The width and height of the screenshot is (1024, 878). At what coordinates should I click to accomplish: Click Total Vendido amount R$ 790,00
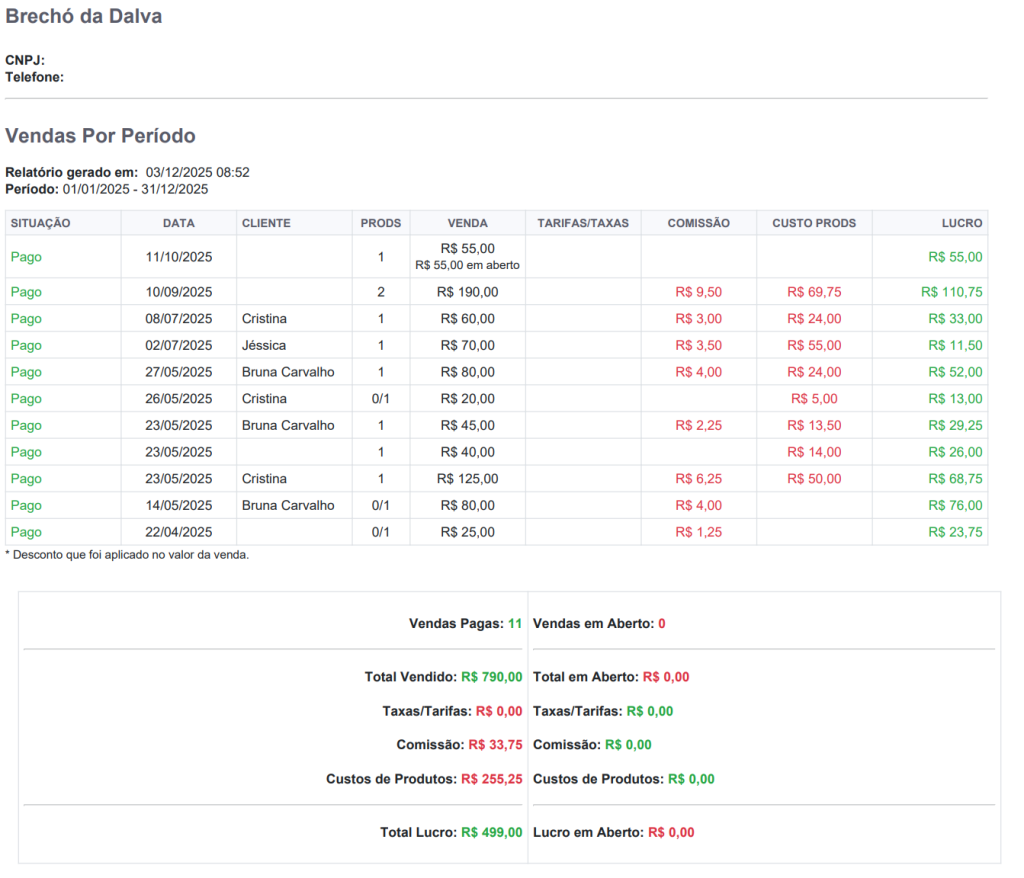(491, 677)
